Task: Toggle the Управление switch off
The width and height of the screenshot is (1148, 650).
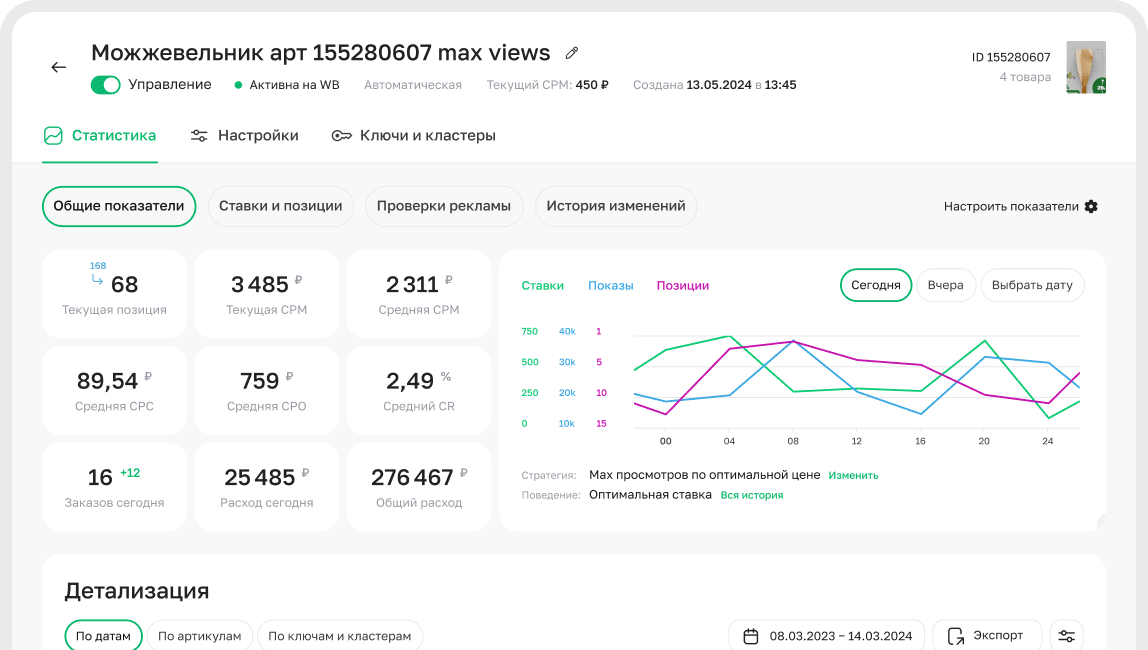Action: [105, 85]
